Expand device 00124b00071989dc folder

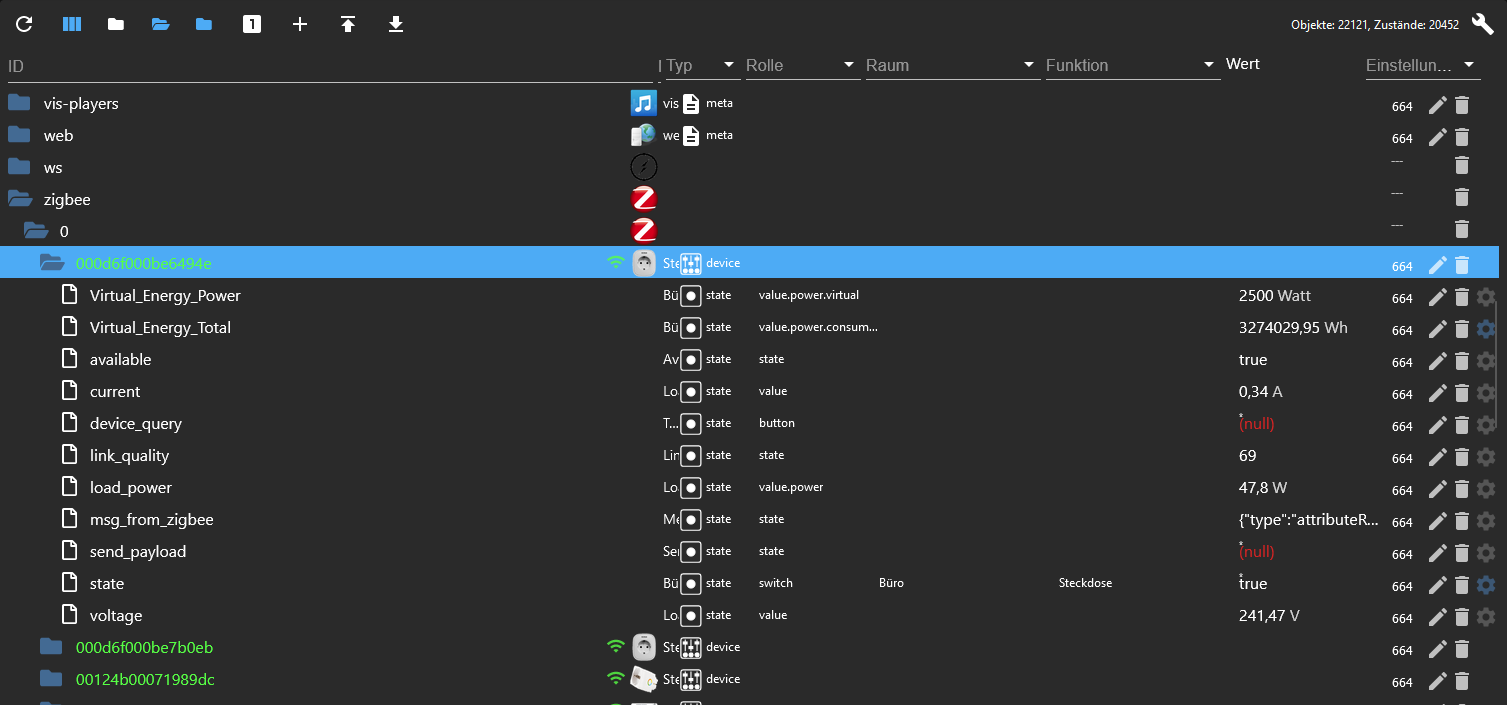[x=51, y=679]
